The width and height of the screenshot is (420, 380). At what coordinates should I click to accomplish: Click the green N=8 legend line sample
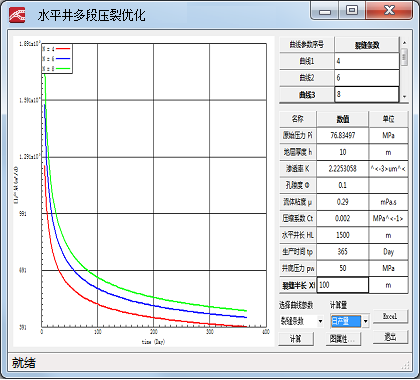(x=63, y=69)
